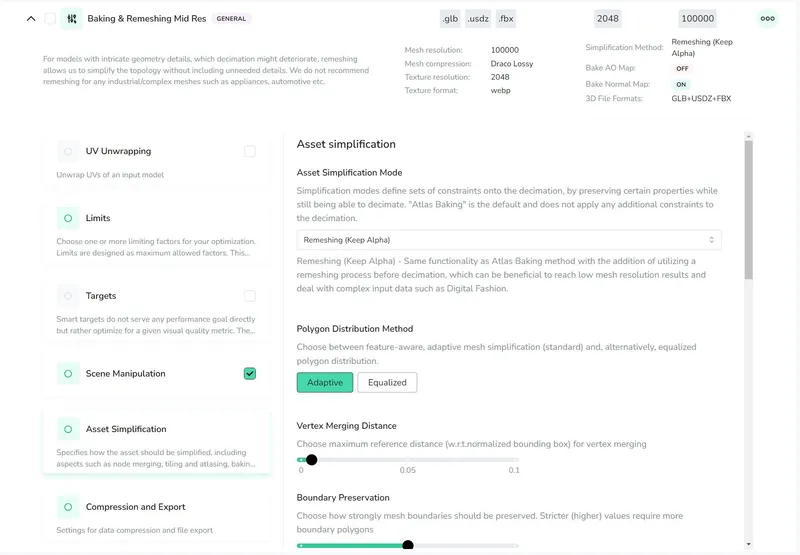The image size is (800, 555).
Task: Open the three-dots options menu
Action: [767, 18]
